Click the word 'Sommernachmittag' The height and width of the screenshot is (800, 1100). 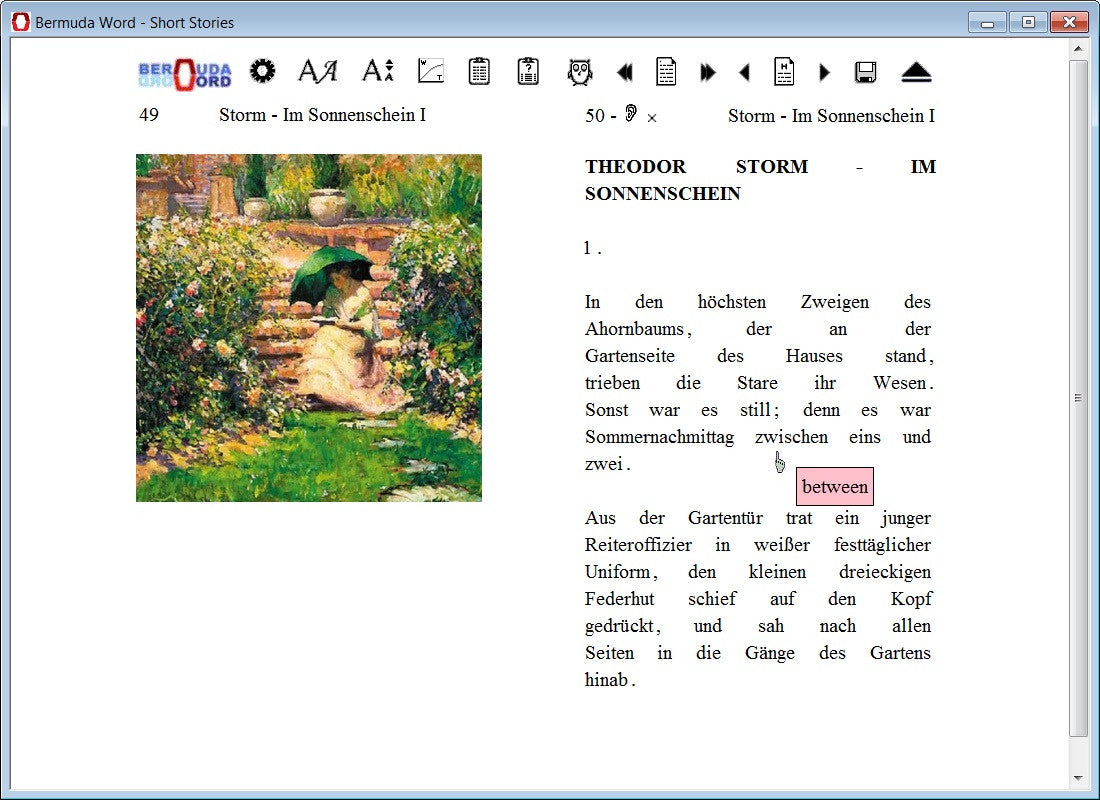[659, 437]
